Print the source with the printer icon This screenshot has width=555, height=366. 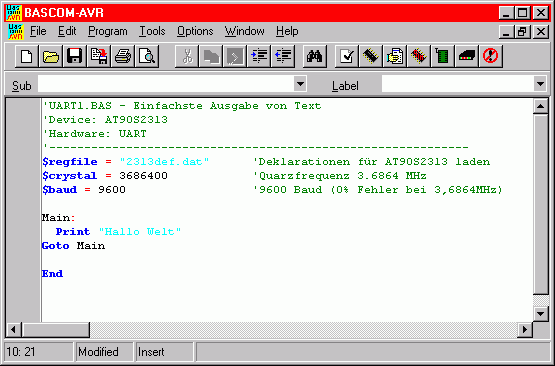tap(123, 56)
